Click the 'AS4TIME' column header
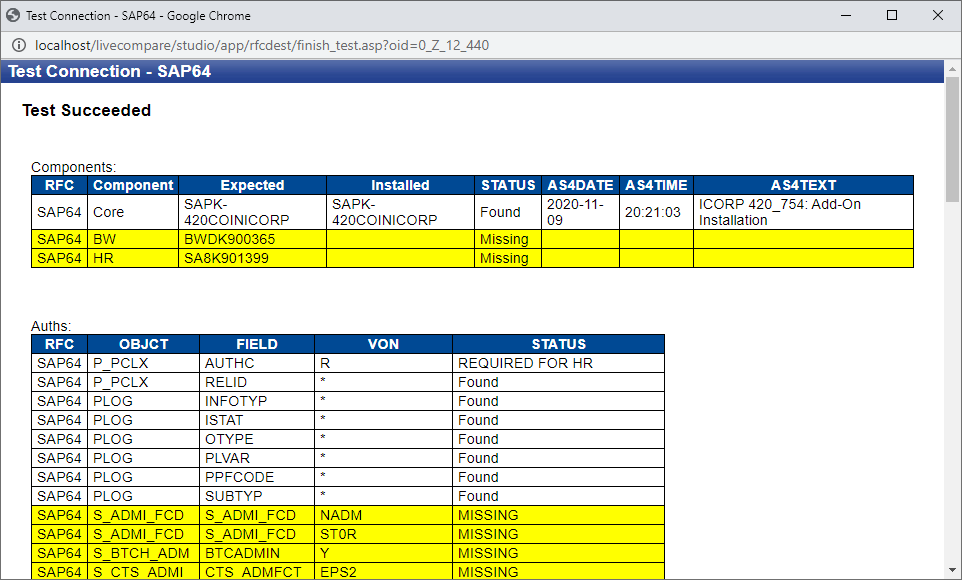The height and width of the screenshot is (580, 962). 656,185
